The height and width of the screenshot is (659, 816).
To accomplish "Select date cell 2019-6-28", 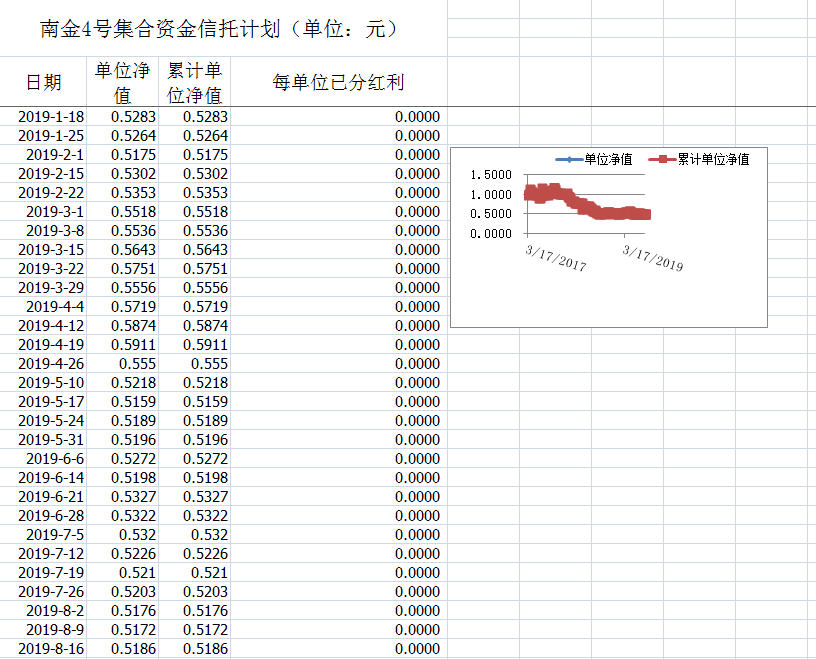I will (x=43, y=515).
